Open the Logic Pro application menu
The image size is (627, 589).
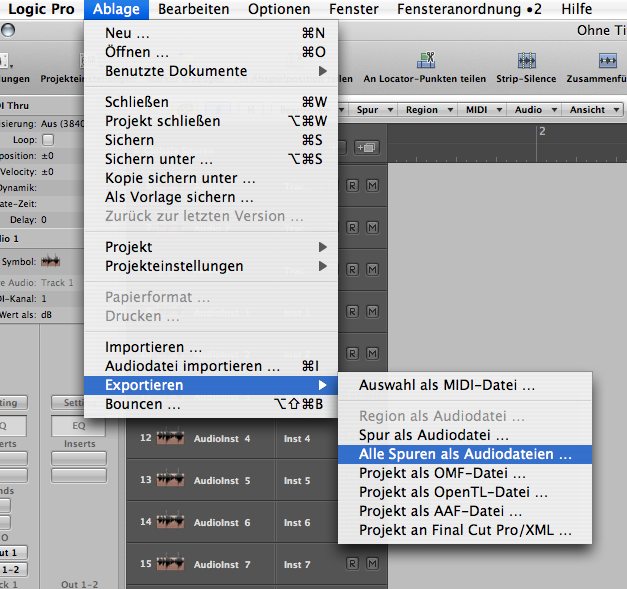pyautogui.click(x=41, y=9)
